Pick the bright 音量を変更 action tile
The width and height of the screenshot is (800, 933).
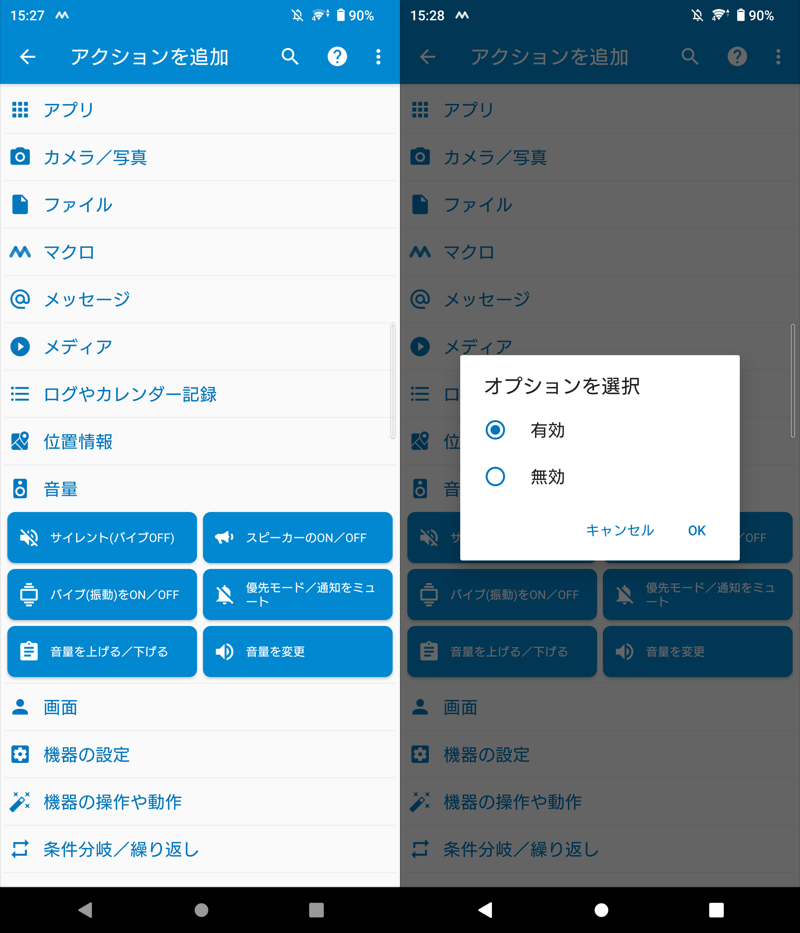[x=297, y=652]
